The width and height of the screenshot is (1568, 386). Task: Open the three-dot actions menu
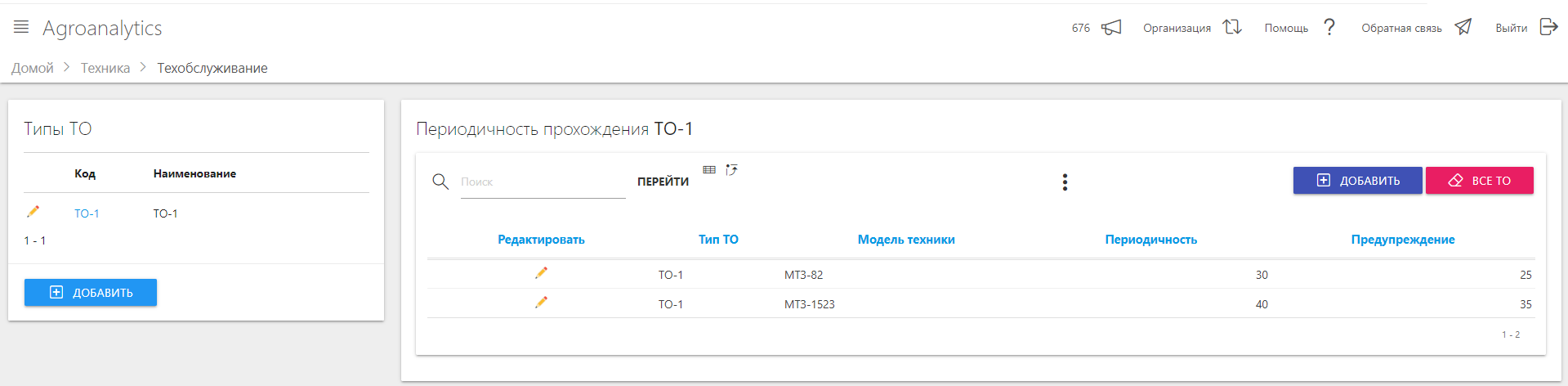[1065, 182]
